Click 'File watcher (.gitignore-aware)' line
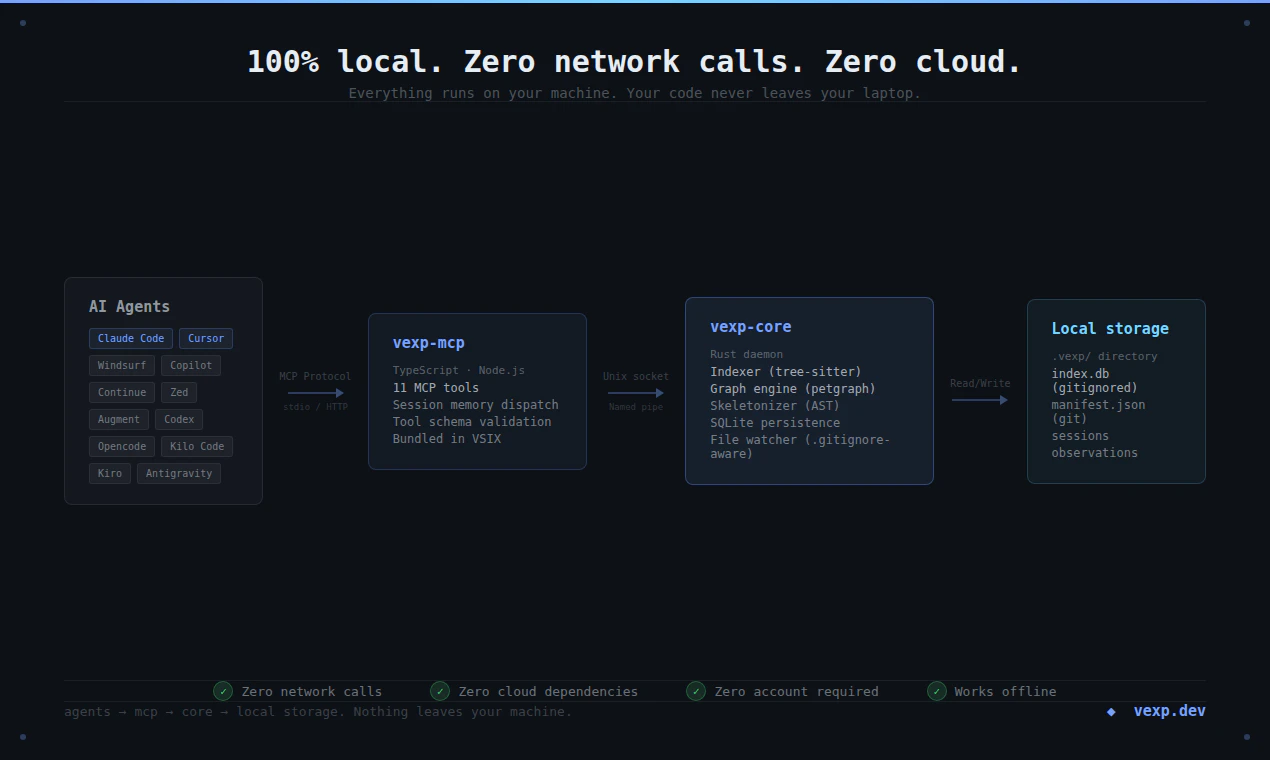1270x760 pixels. click(800, 446)
